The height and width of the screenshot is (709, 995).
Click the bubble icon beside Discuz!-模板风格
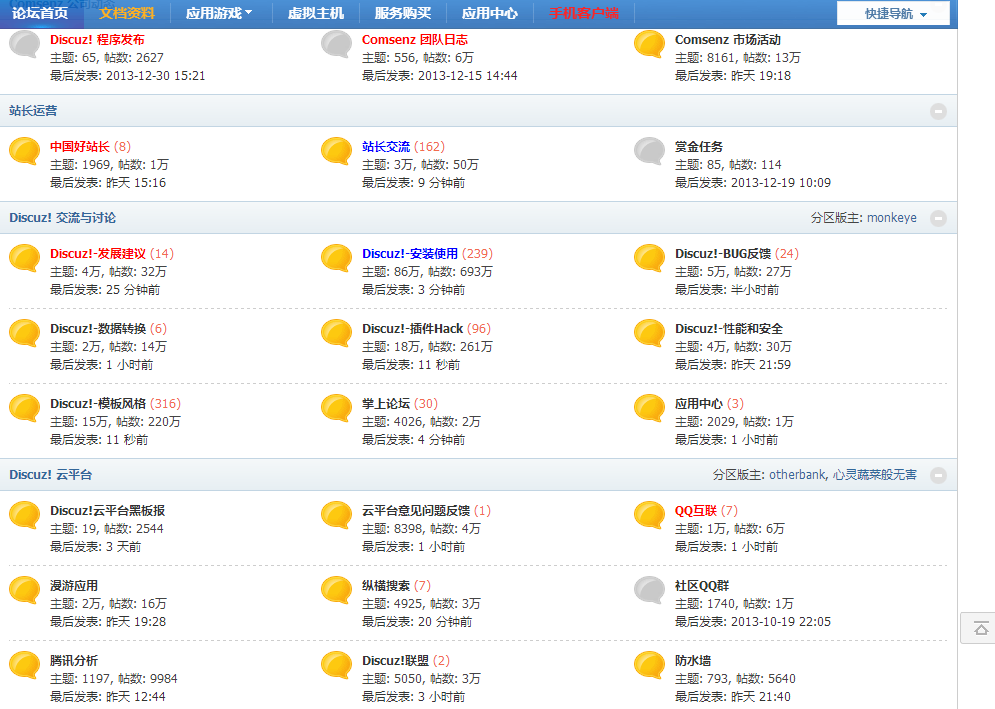click(x=25, y=409)
